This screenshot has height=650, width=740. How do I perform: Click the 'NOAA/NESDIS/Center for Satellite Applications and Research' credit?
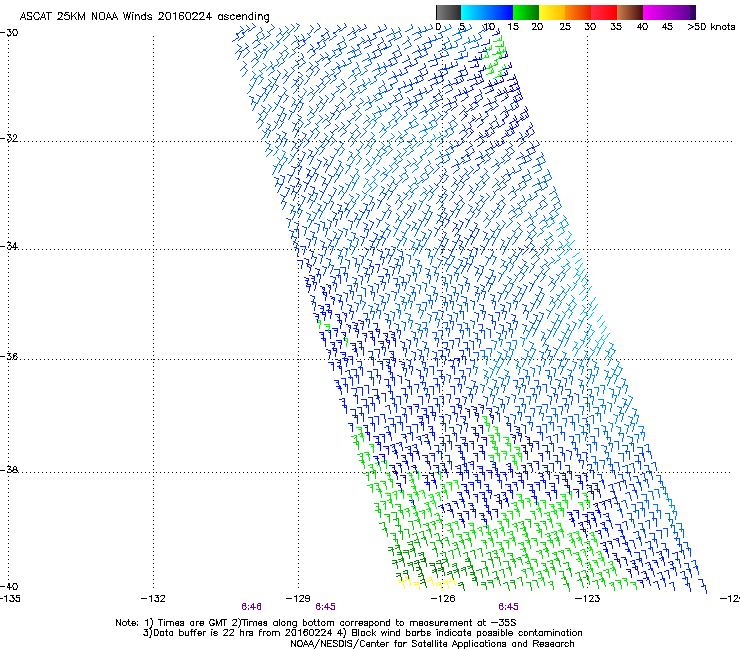(432, 644)
